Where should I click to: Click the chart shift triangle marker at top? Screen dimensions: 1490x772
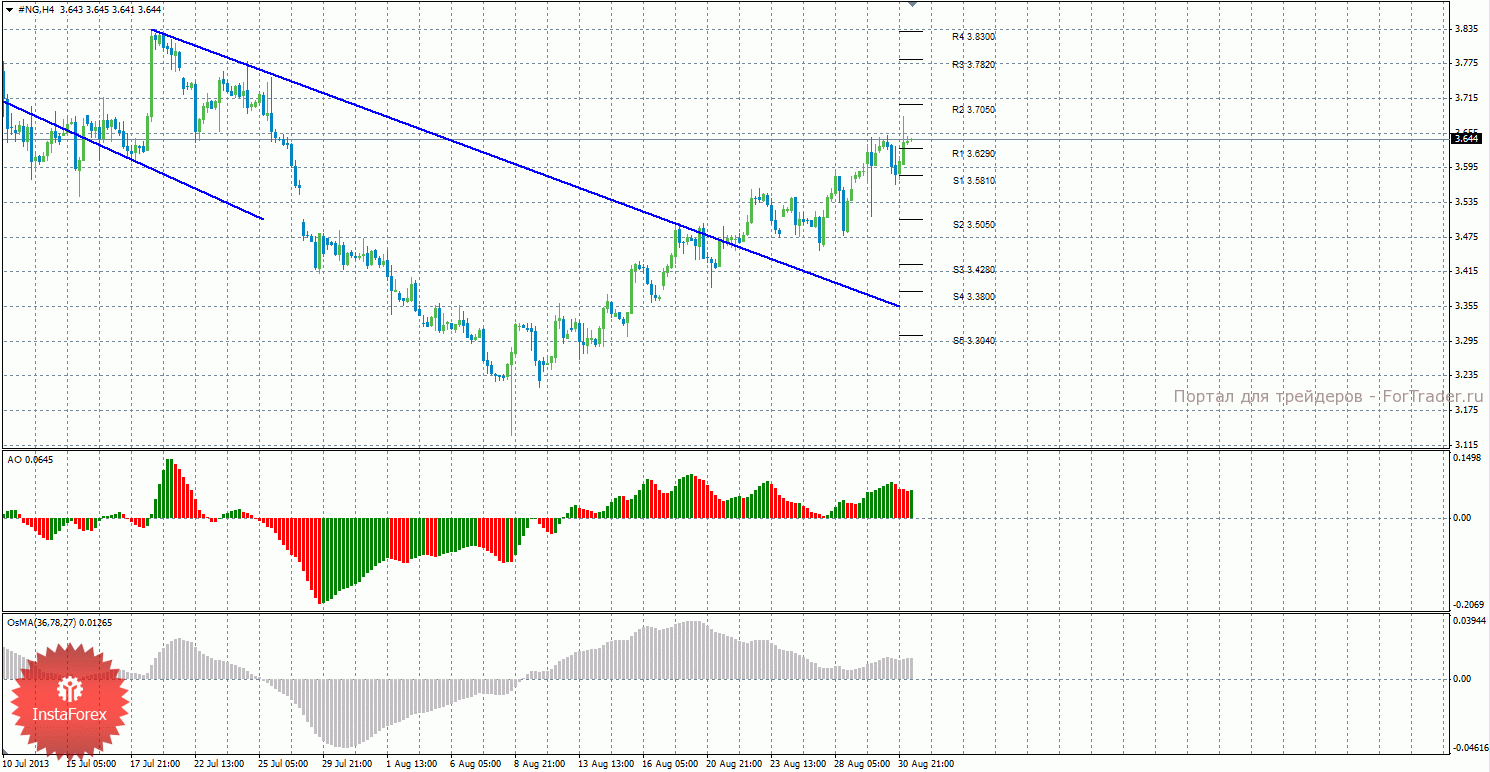[911, 4]
